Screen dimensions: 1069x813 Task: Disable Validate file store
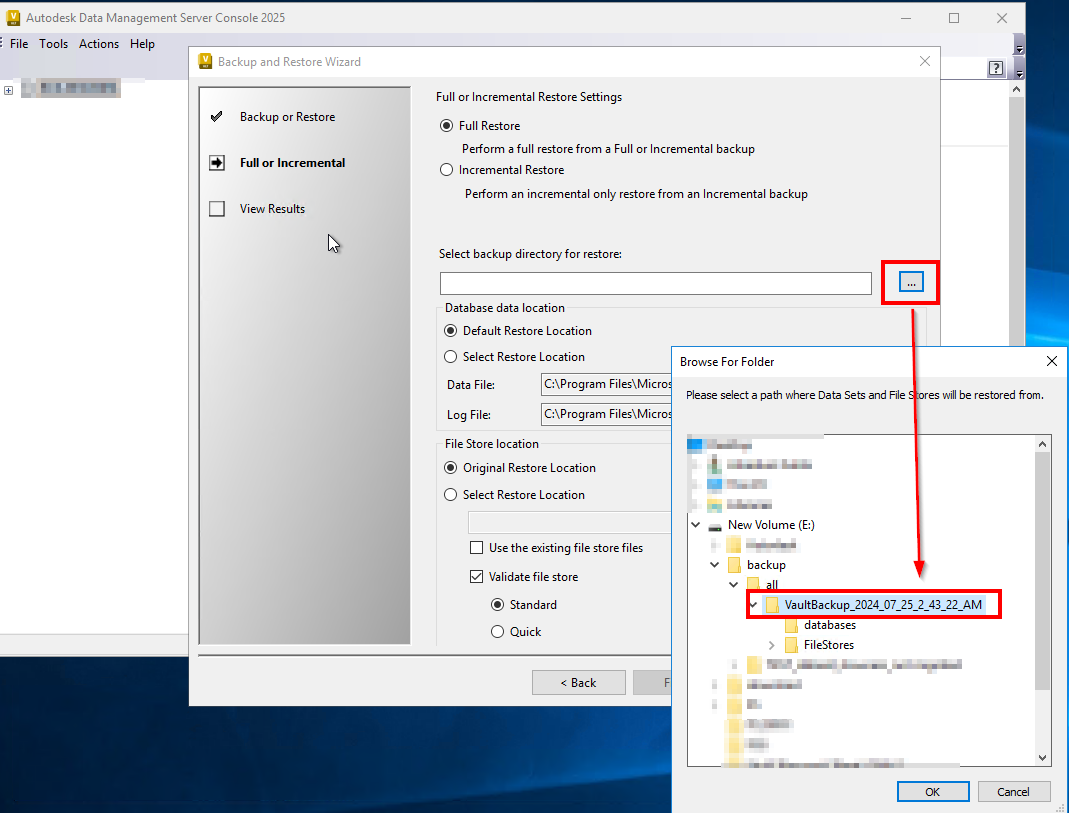coord(477,576)
